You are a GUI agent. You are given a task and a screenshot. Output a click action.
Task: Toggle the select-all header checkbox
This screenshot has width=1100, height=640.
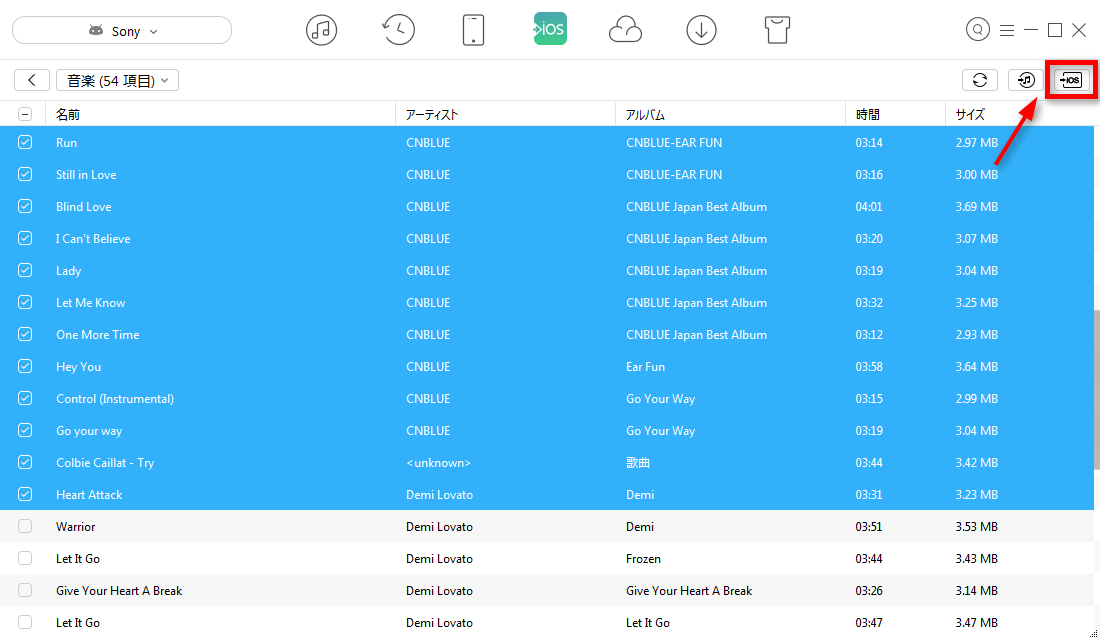click(x=25, y=114)
